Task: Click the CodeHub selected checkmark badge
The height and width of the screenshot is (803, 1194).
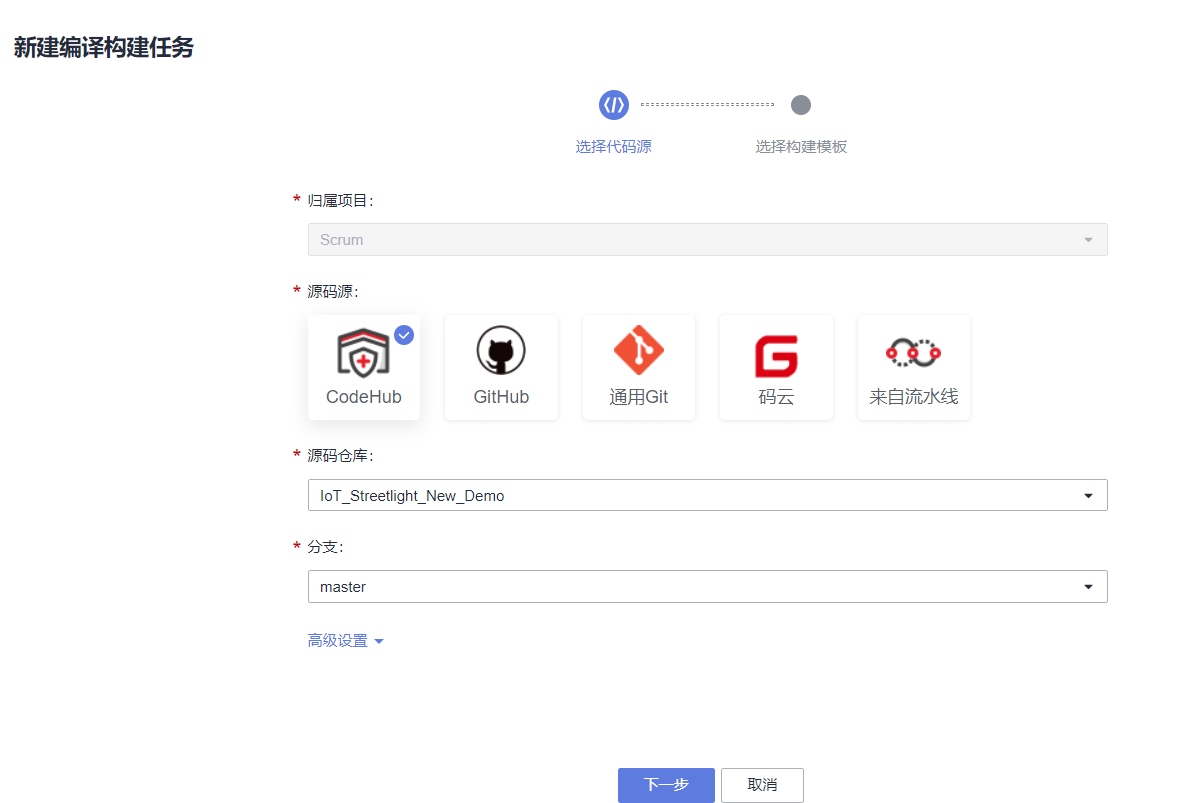Action: 404,335
